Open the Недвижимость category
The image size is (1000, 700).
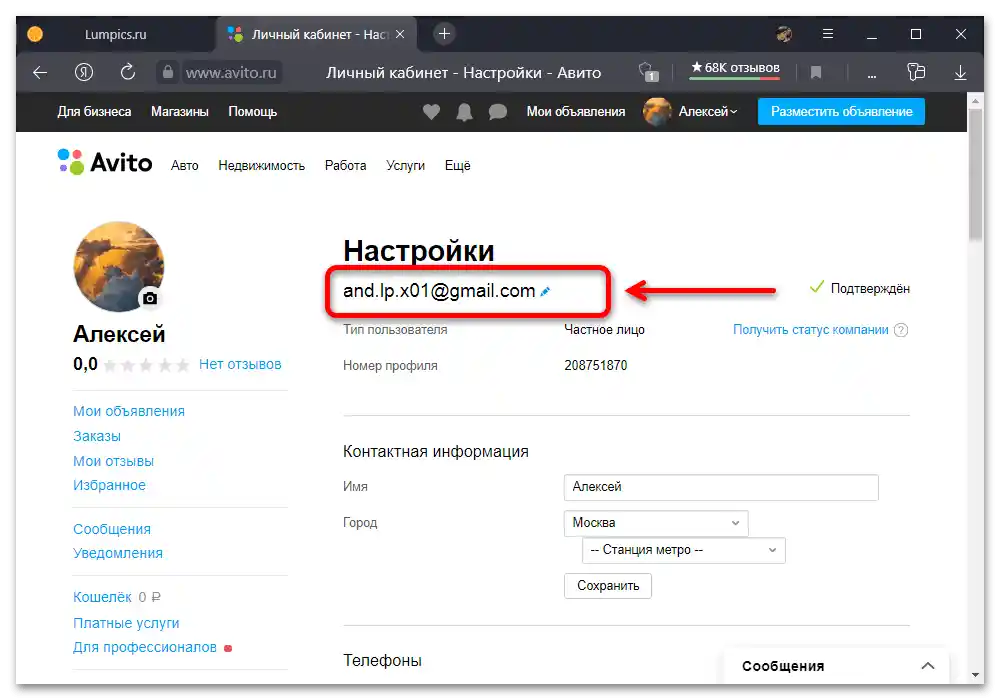(x=261, y=166)
